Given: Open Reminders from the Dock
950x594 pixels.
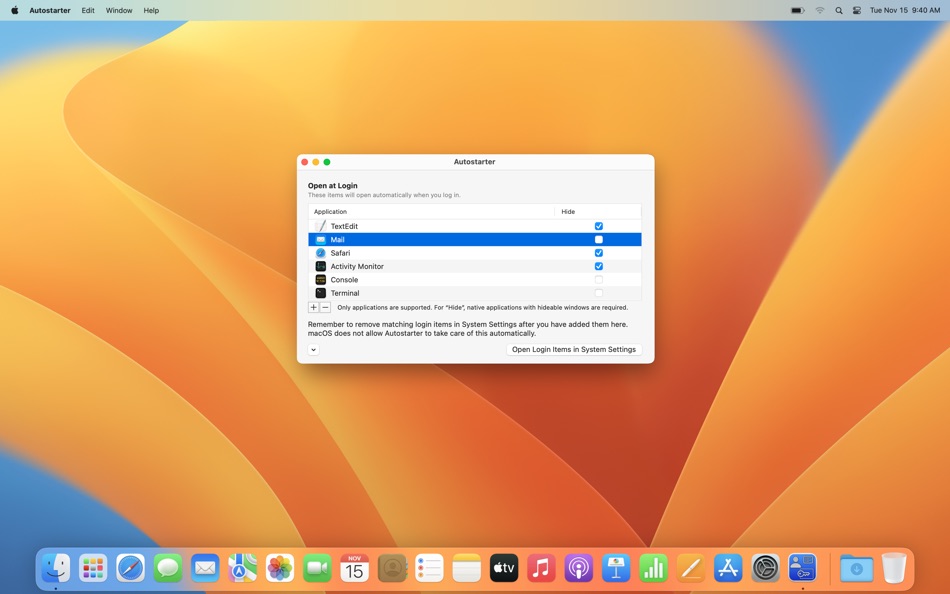Looking at the screenshot, I should tap(429, 569).
